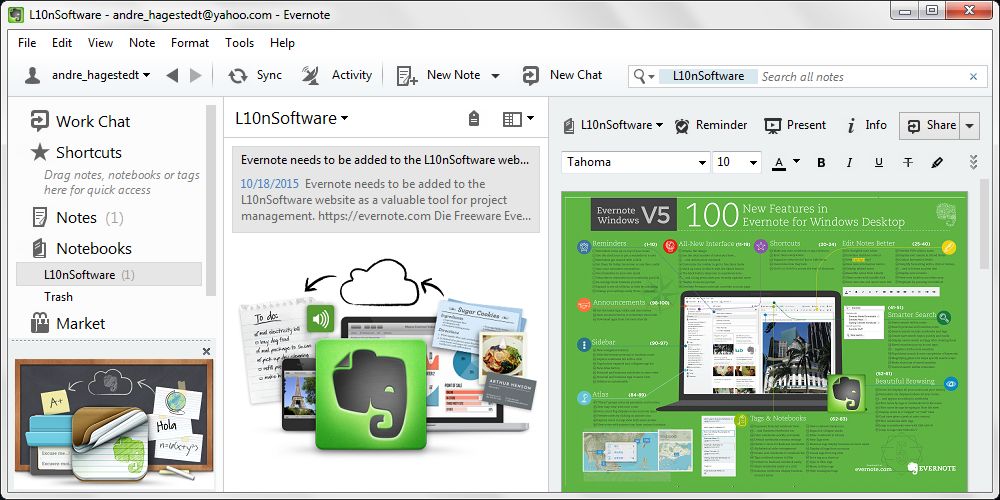1000x500 pixels.
Task: Open the Note menu
Action: click(x=142, y=43)
